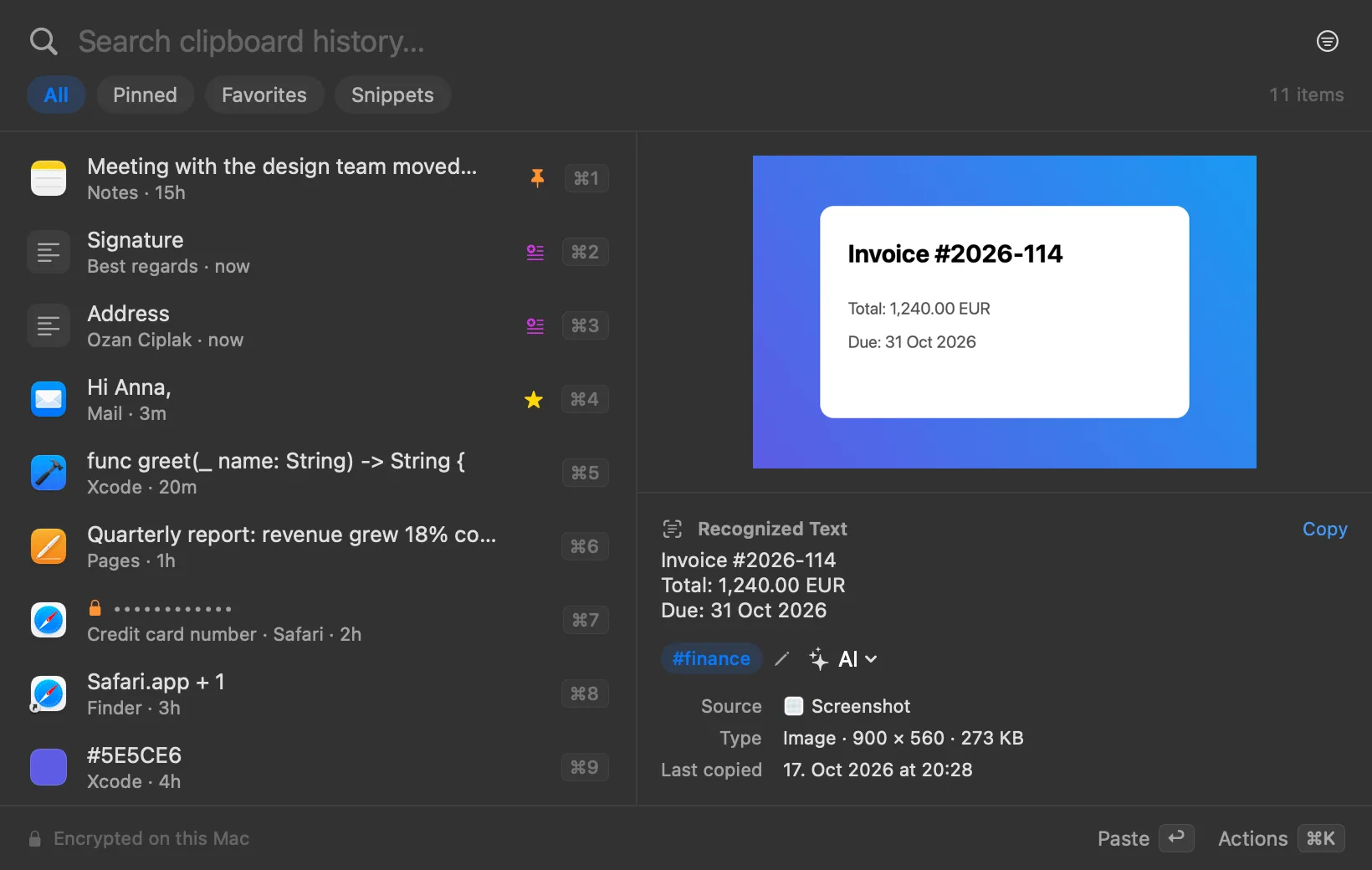Screen dimensions: 1372x870
Task: Expand the AI dropdown chevron
Action: [x=871, y=659]
